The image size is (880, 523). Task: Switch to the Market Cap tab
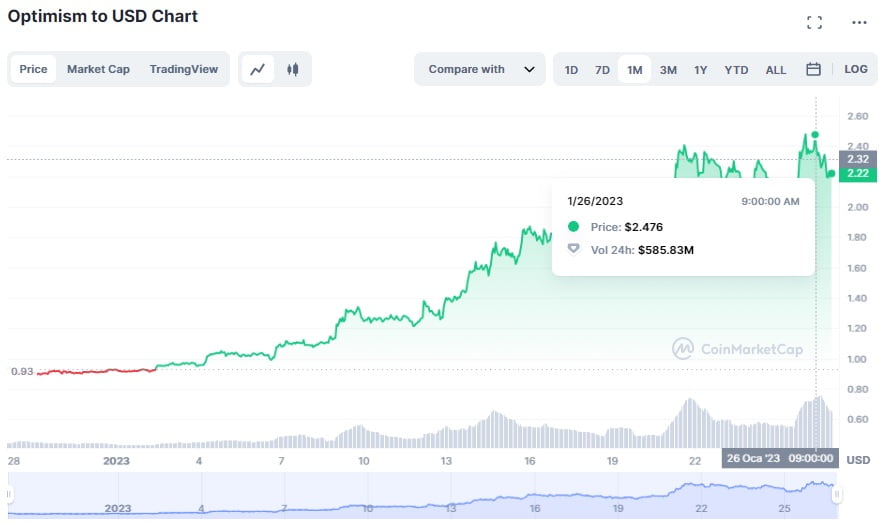click(x=98, y=70)
